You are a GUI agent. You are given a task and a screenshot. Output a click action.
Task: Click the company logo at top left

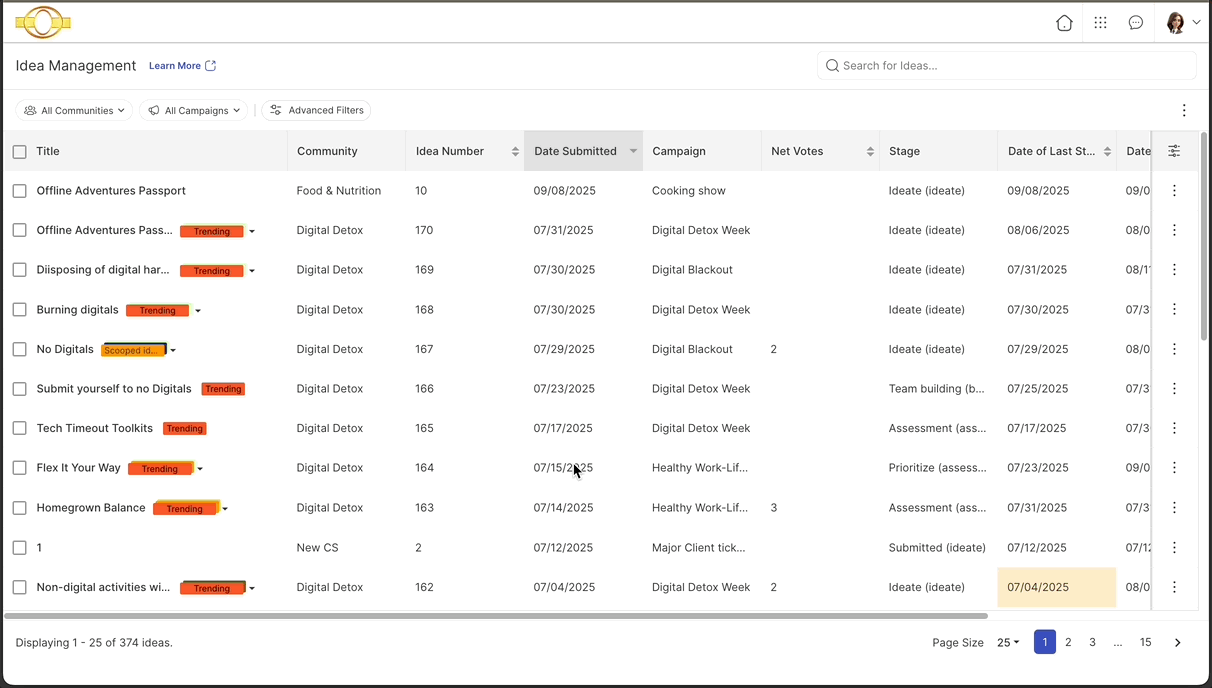point(43,22)
